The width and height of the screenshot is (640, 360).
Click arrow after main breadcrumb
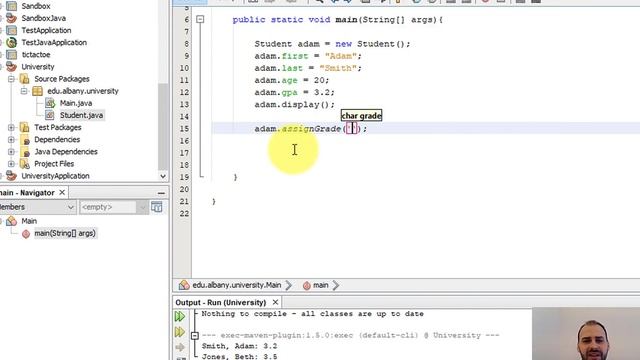(x=336, y=285)
